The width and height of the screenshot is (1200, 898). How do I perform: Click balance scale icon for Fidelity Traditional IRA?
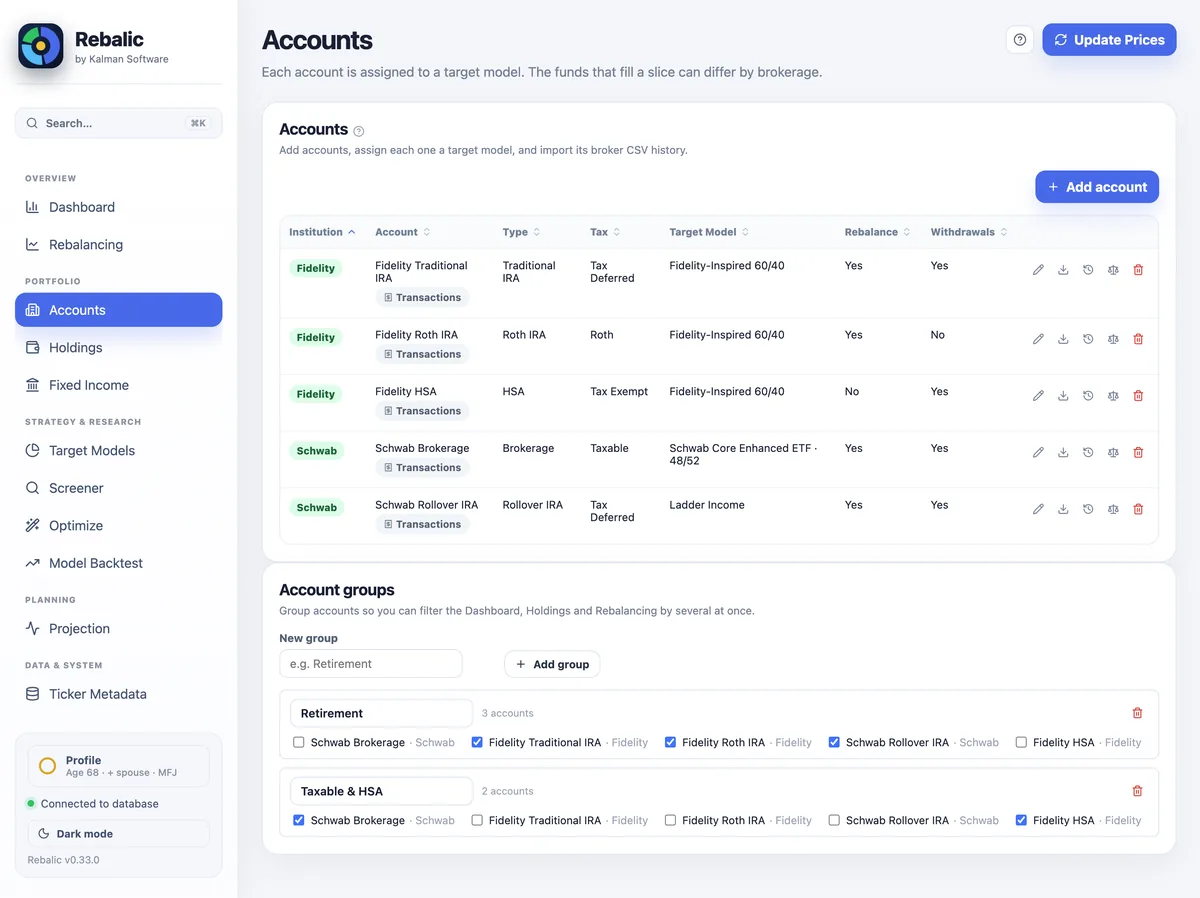(1113, 270)
